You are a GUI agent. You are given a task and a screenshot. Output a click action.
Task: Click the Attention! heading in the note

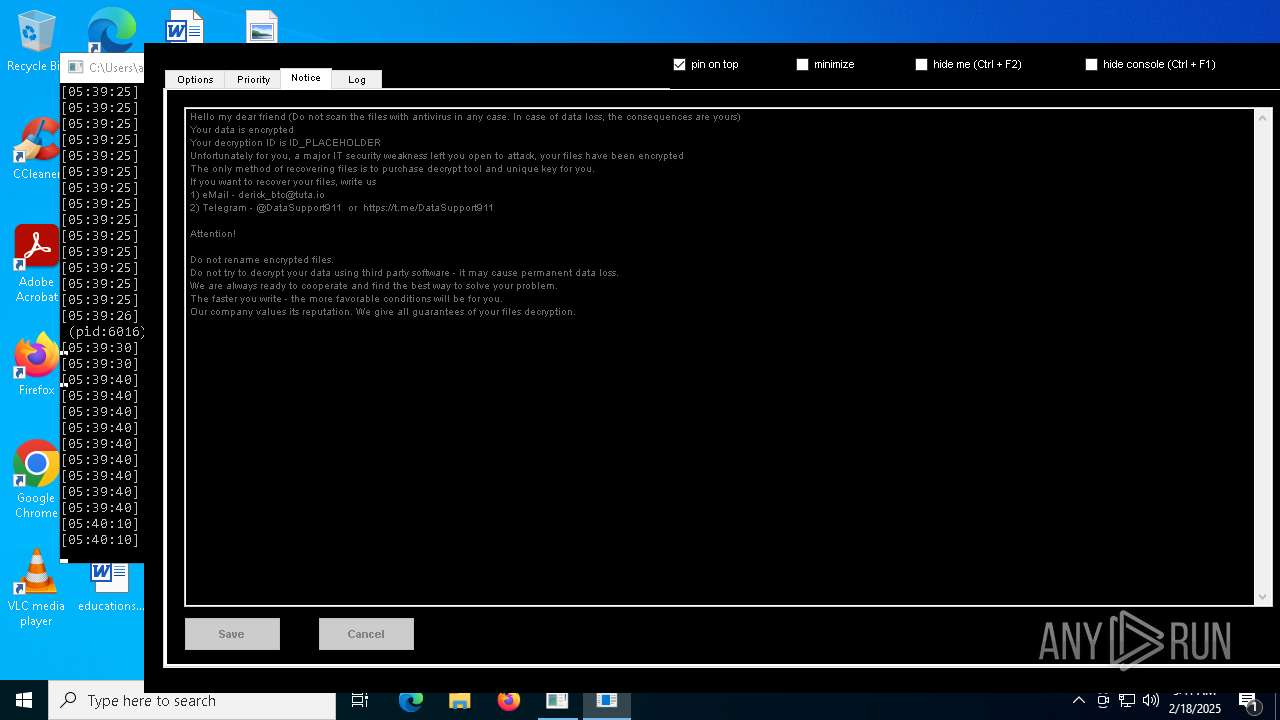pos(213,234)
